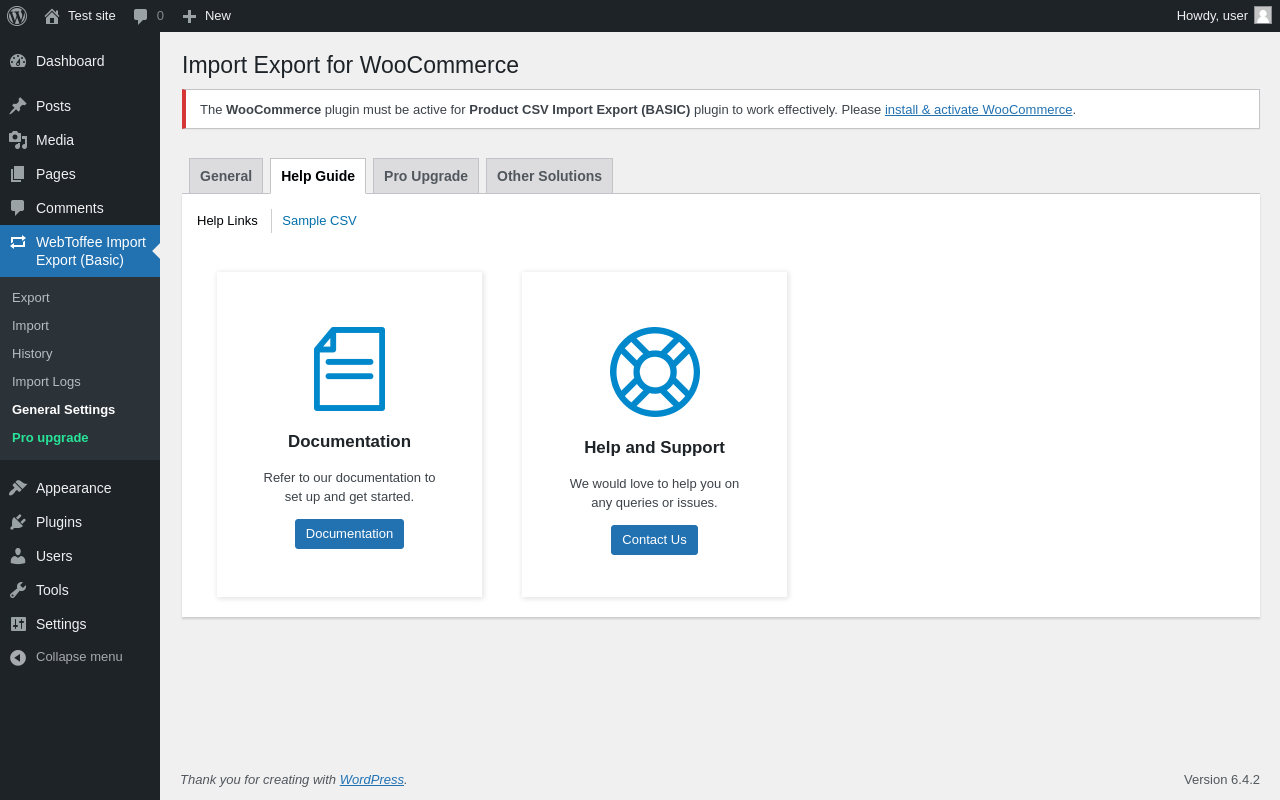Follow the install & activate WooCommerce link
Viewport: 1280px width, 800px height.
coord(978,110)
